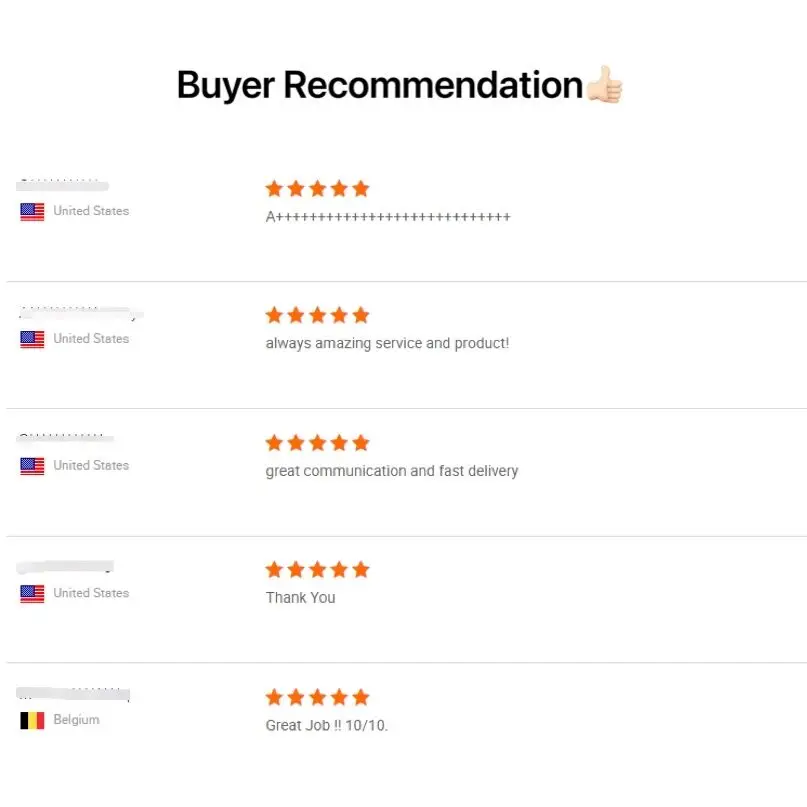Click the Belgium flag icon
Viewport: 807px width, 807px height.
point(32,720)
